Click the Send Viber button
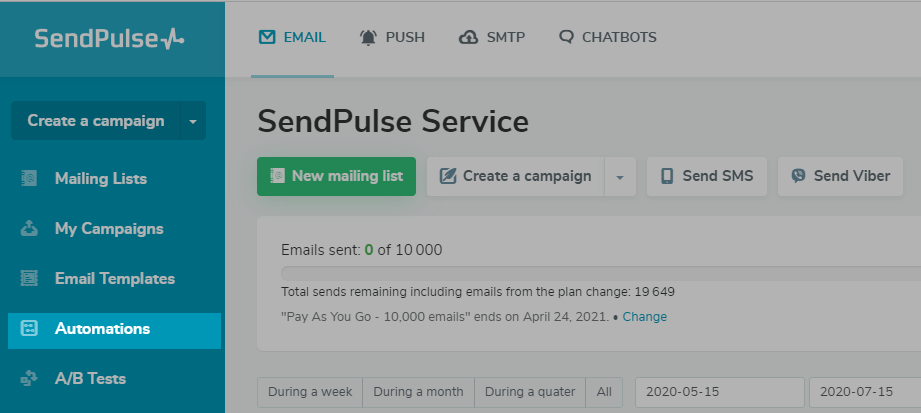Viewport: 921px width, 413px height. [x=841, y=176]
